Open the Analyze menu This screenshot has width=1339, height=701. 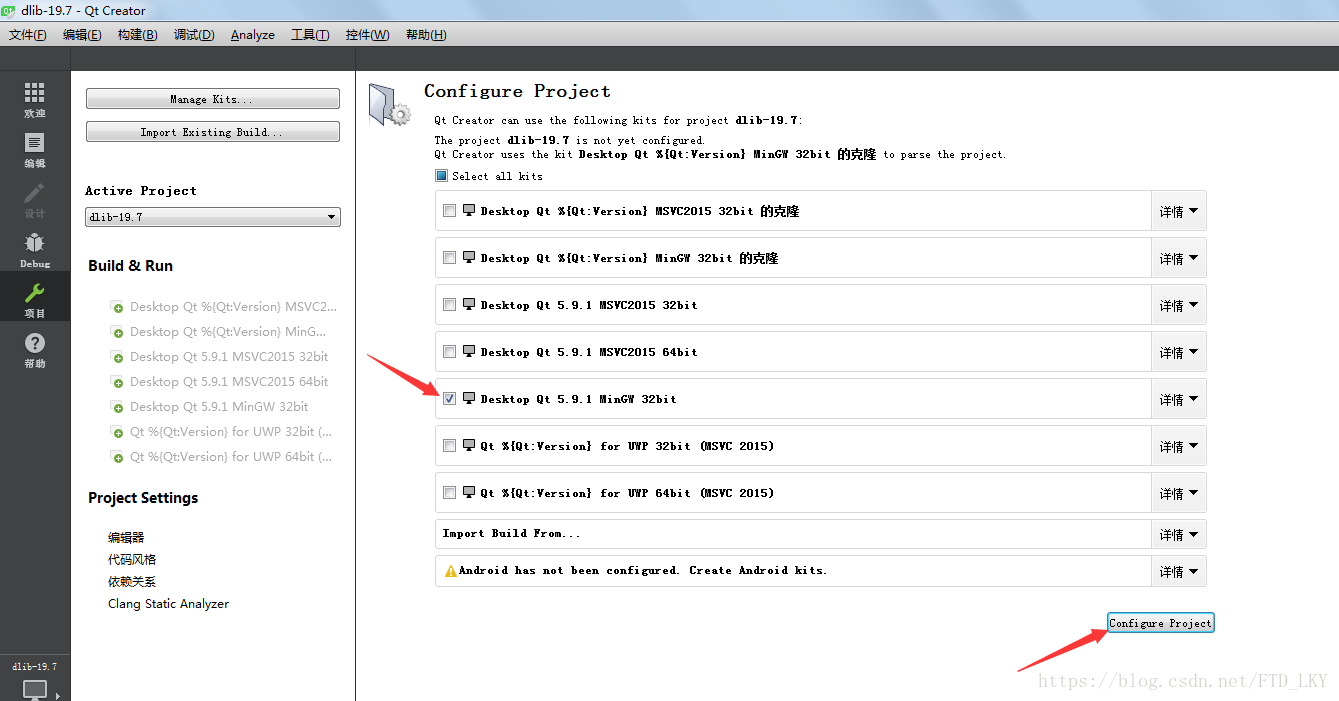(253, 35)
